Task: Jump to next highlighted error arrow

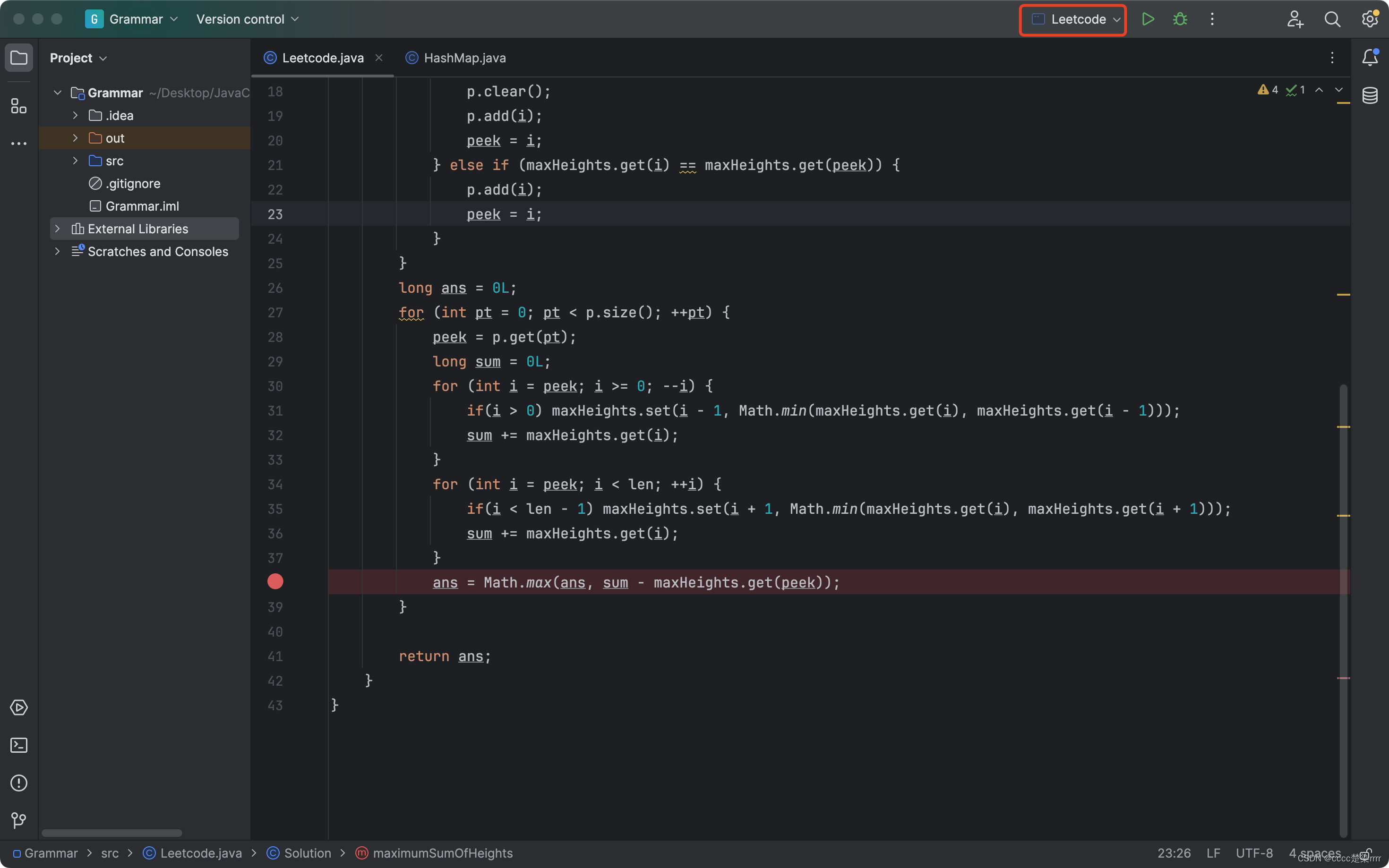Action: coord(1339,90)
